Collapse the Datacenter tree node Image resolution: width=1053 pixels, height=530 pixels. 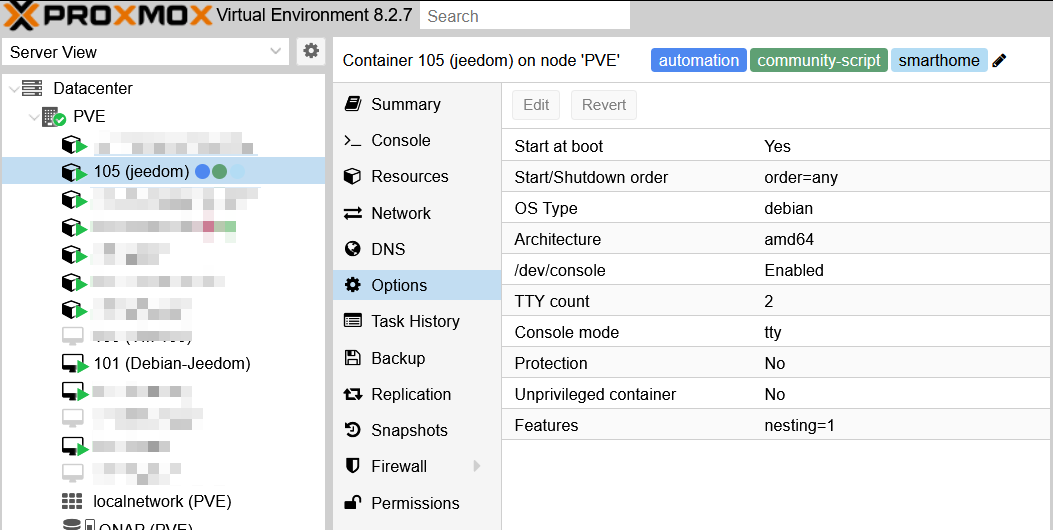tap(13, 89)
